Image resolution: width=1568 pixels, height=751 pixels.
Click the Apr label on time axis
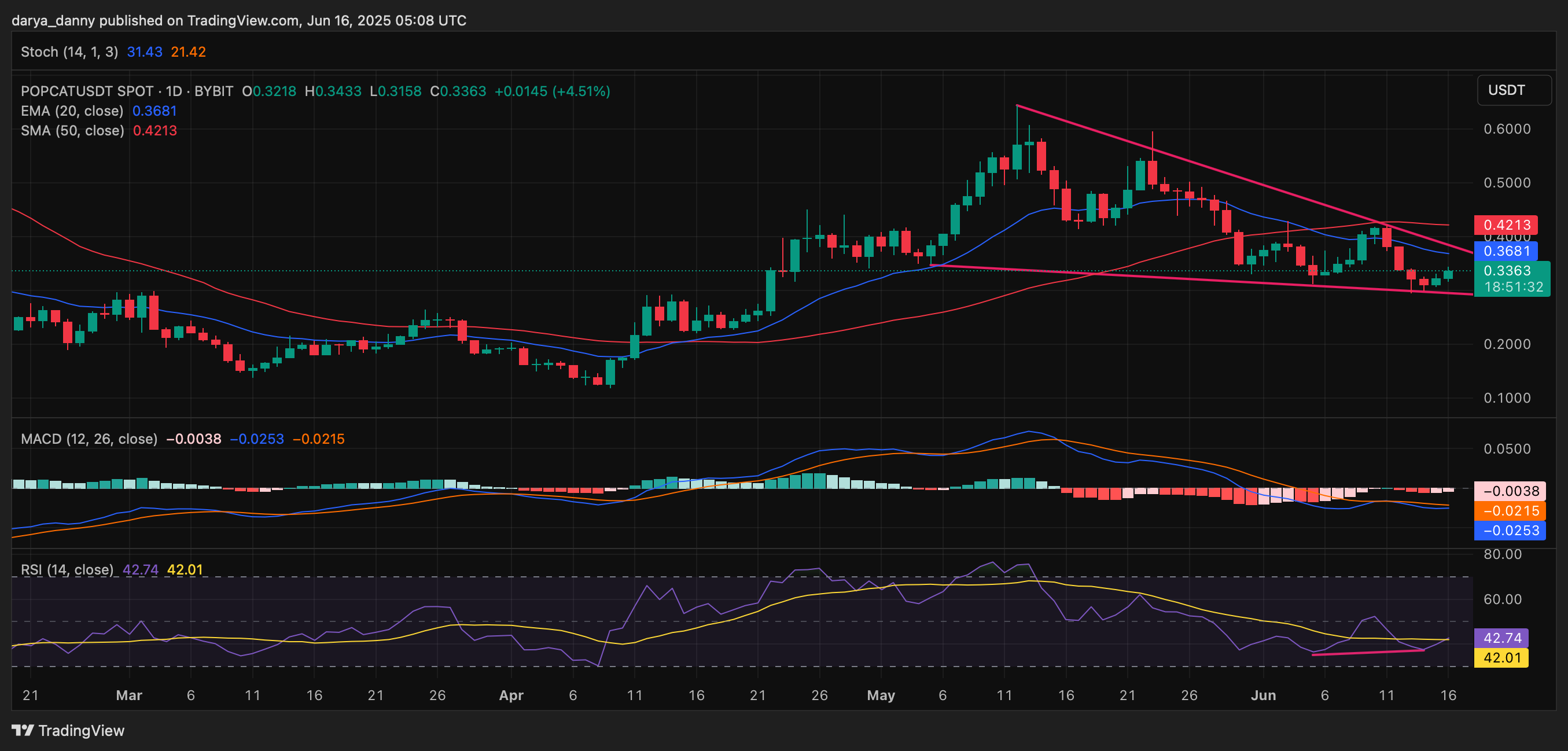pyautogui.click(x=511, y=695)
